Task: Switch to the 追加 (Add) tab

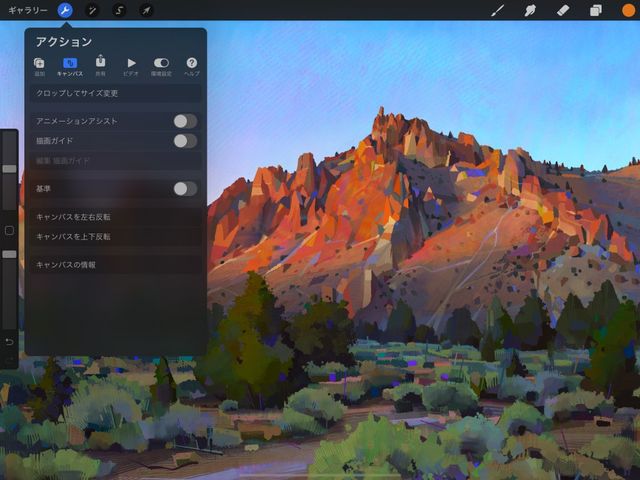Action: click(39, 67)
